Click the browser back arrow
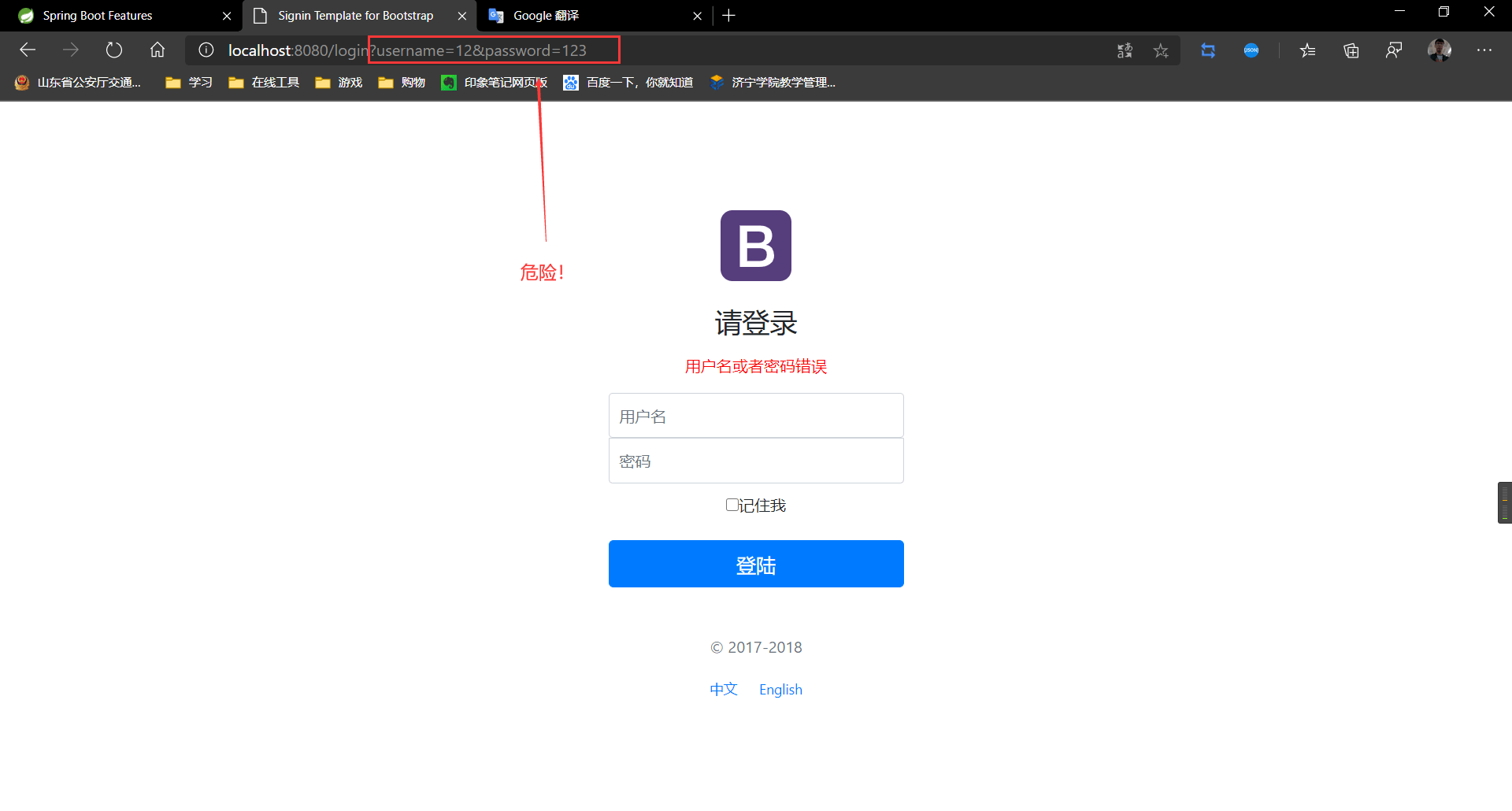Image resolution: width=1512 pixels, height=811 pixels. click(28, 50)
